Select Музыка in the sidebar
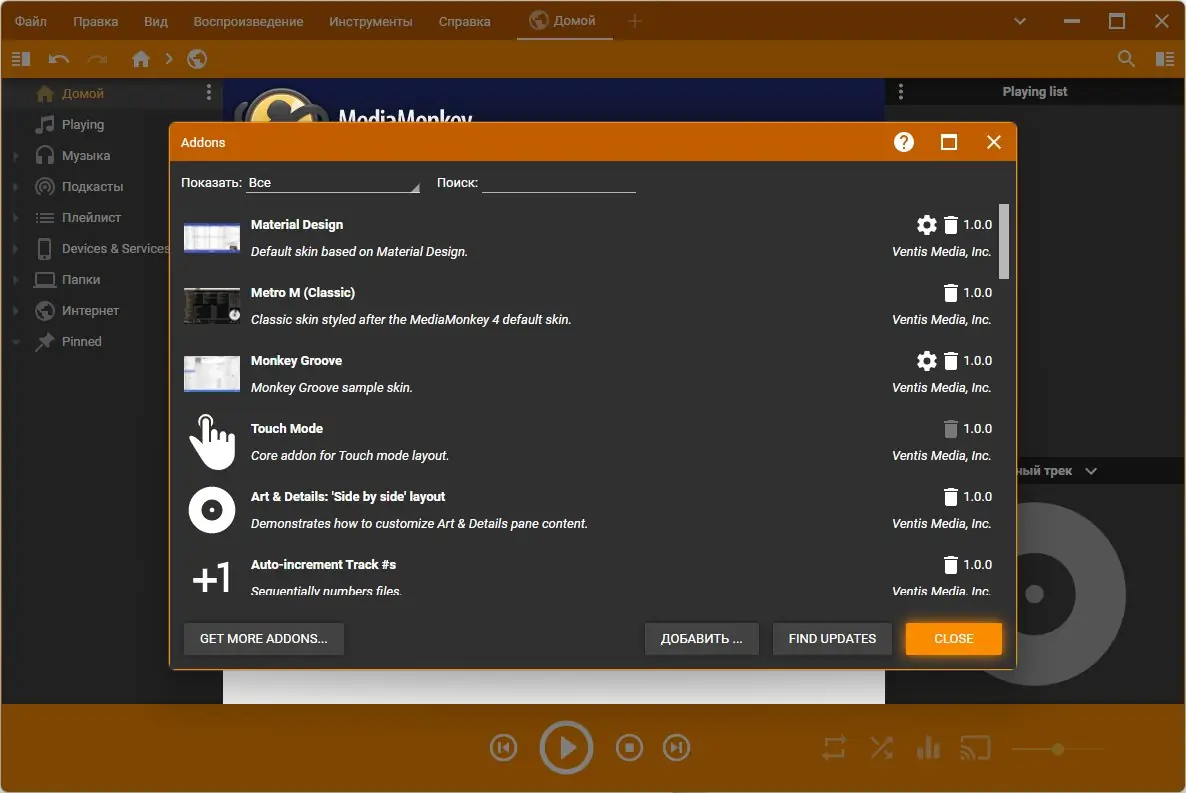Viewport: 1186px width, 793px height. (85, 156)
